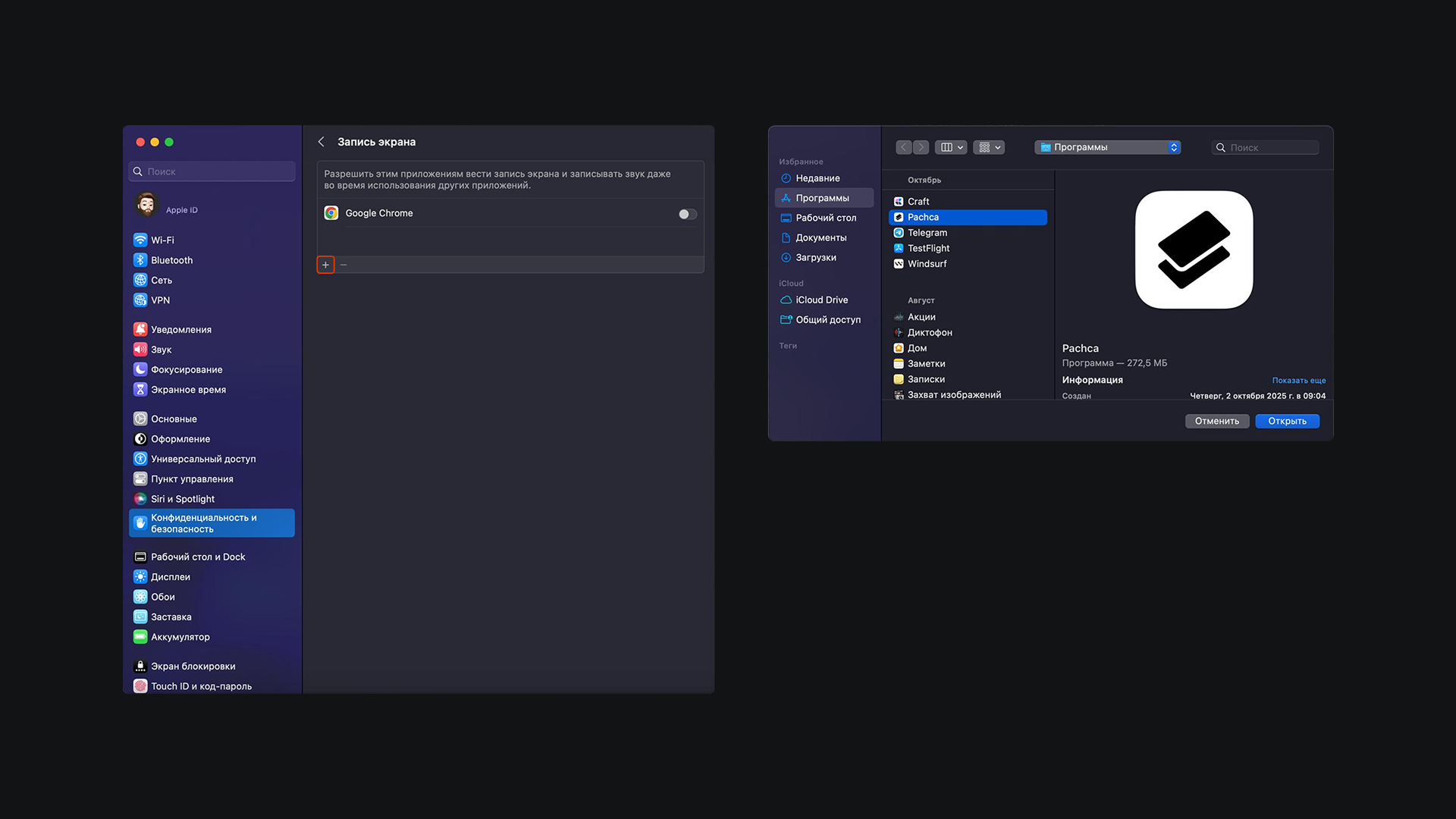Viewport: 1456px width, 819px height.
Task: Open column view mode dropdown
Action: [x=951, y=147]
